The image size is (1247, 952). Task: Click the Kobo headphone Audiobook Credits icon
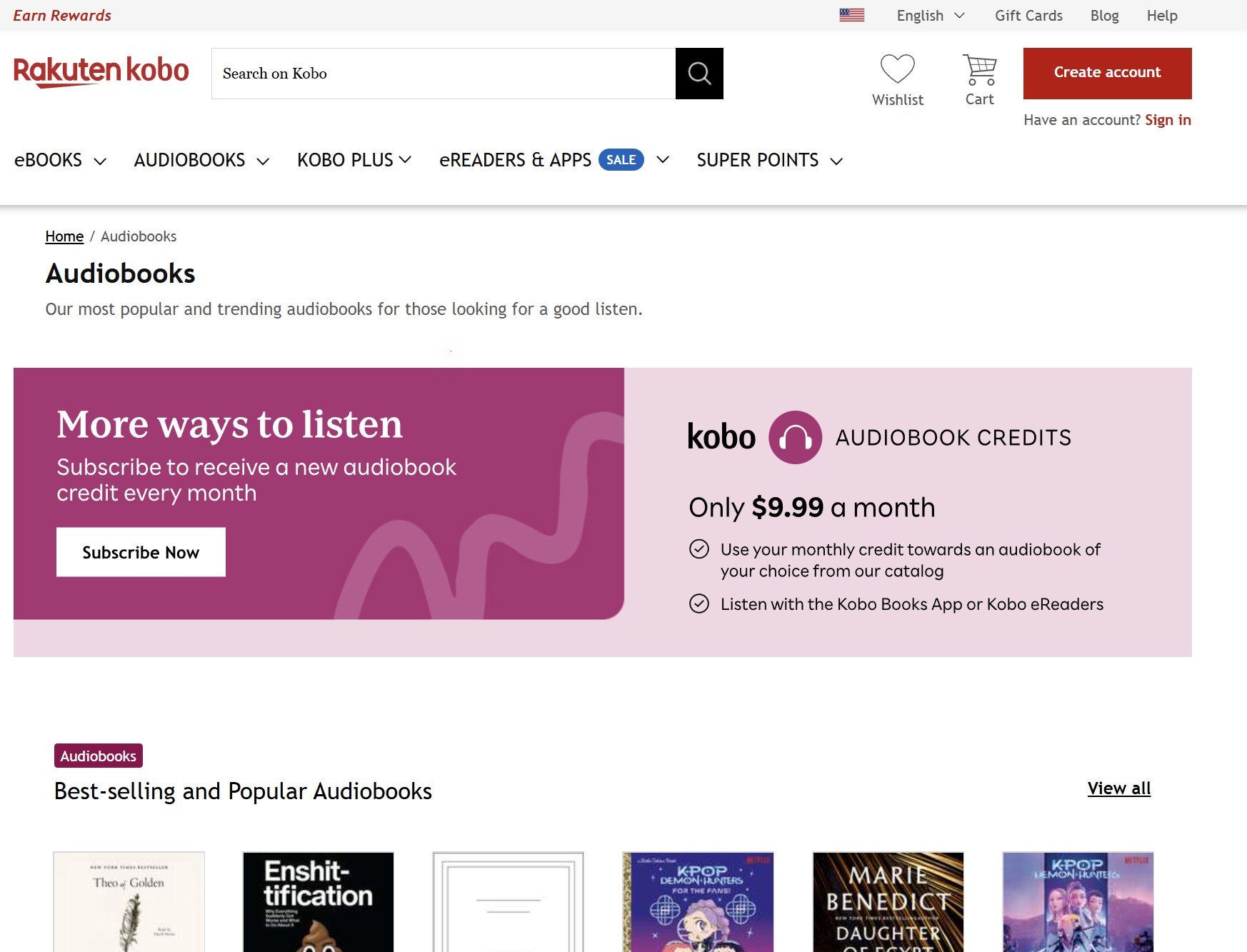(795, 436)
